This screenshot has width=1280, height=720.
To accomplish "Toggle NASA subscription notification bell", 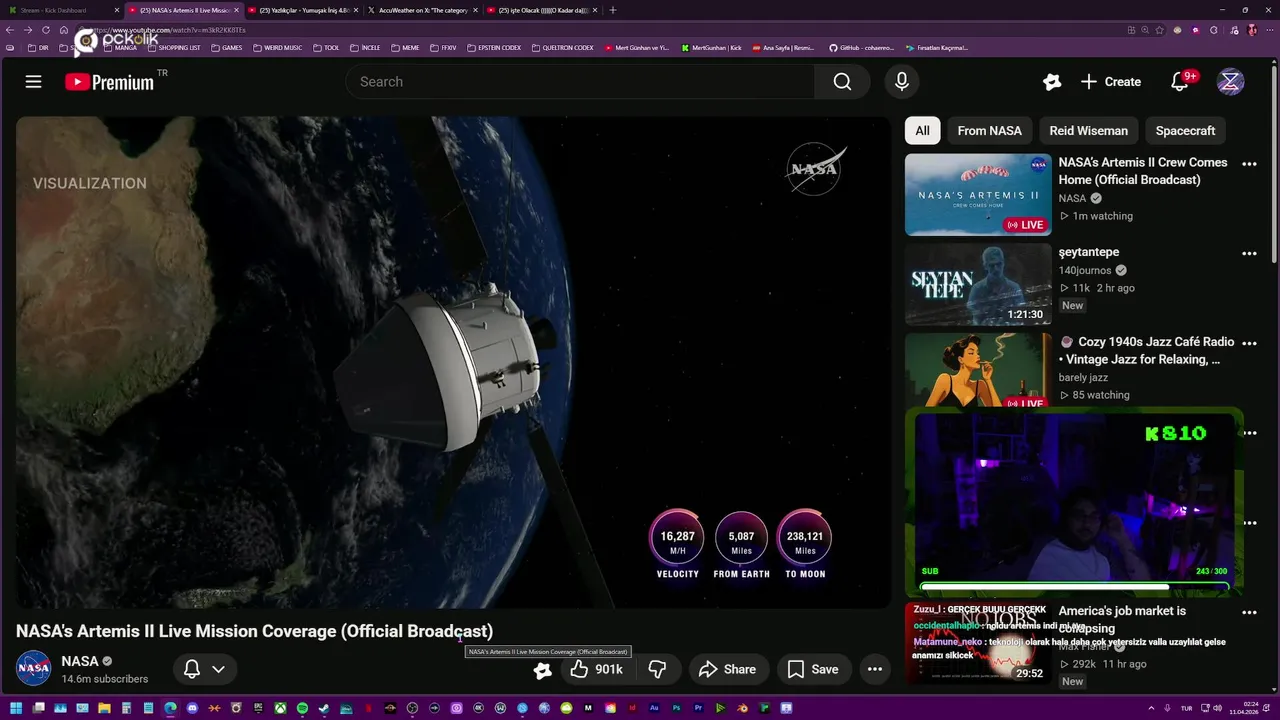I will point(192,669).
